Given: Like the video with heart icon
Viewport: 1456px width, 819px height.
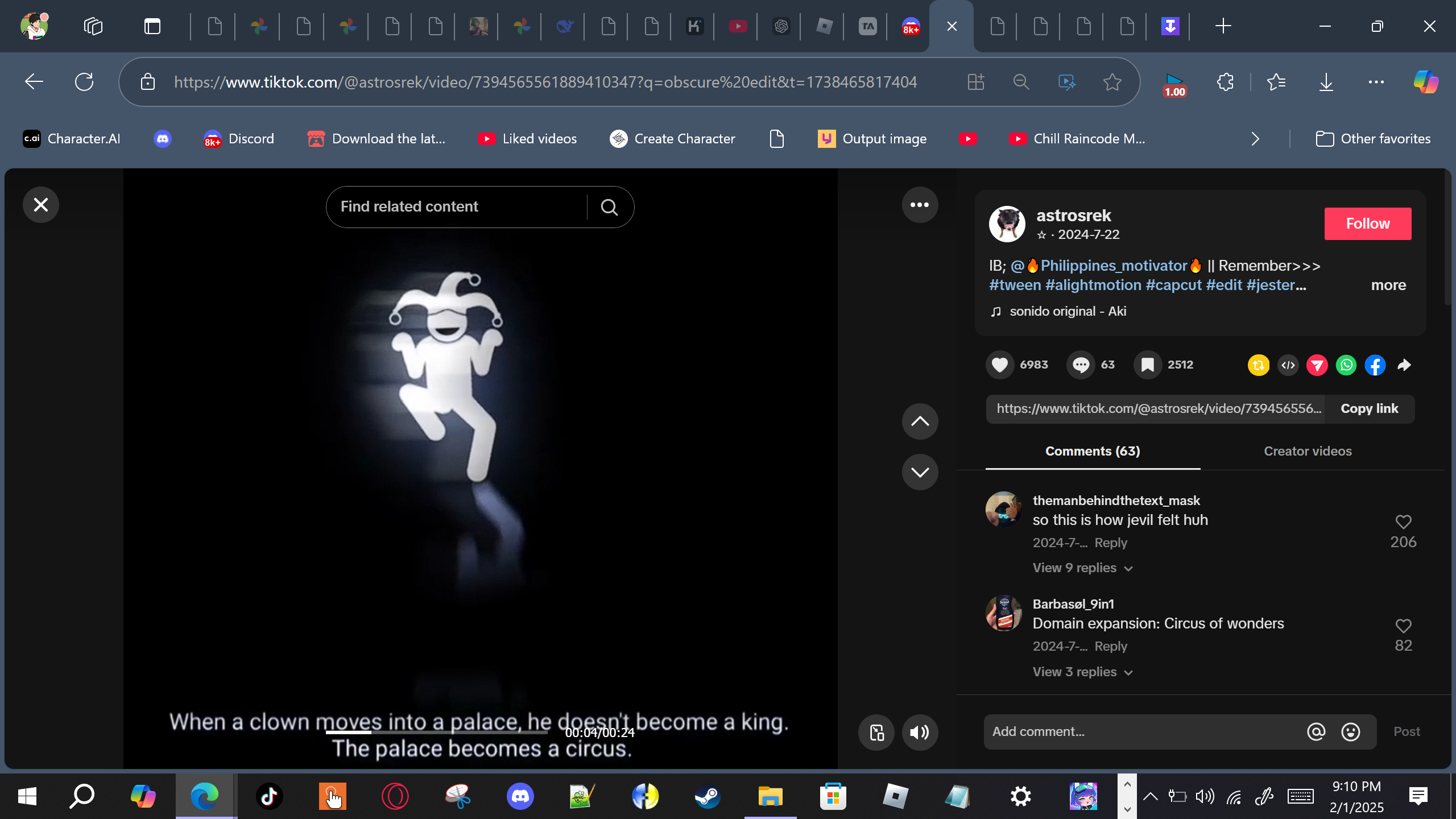Looking at the screenshot, I should click(1000, 365).
